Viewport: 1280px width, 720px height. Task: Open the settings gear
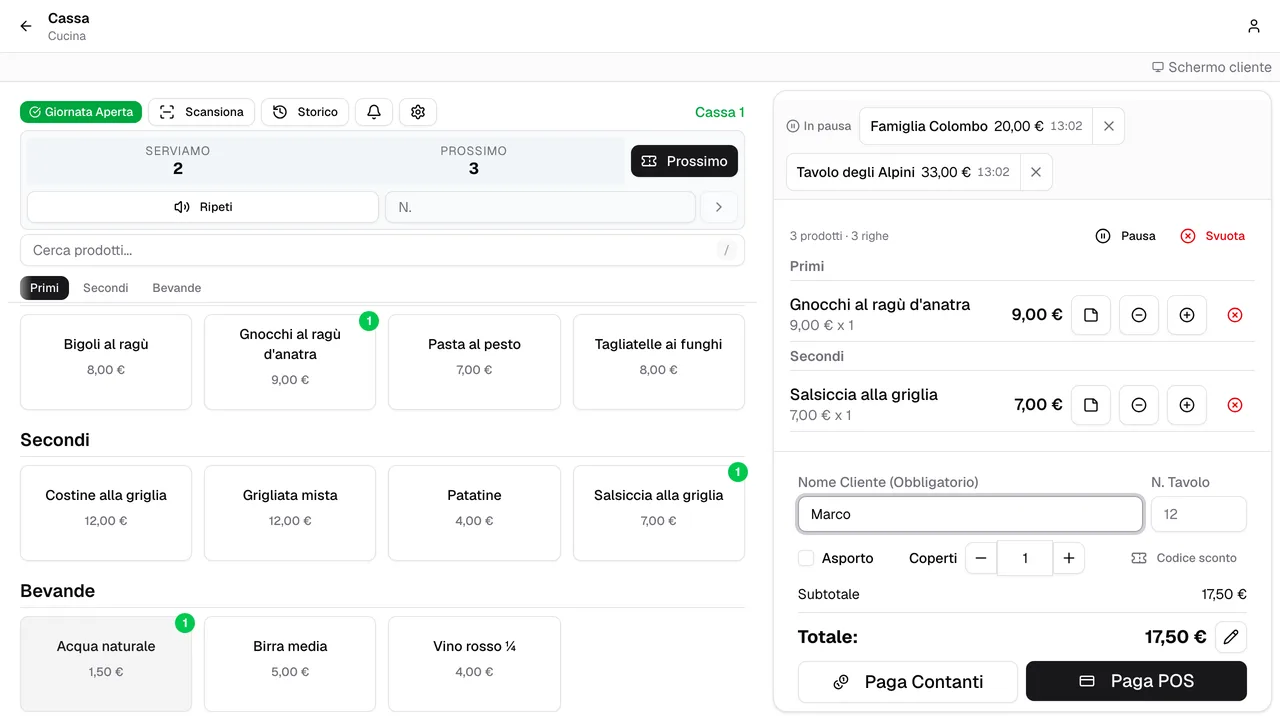tap(418, 112)
